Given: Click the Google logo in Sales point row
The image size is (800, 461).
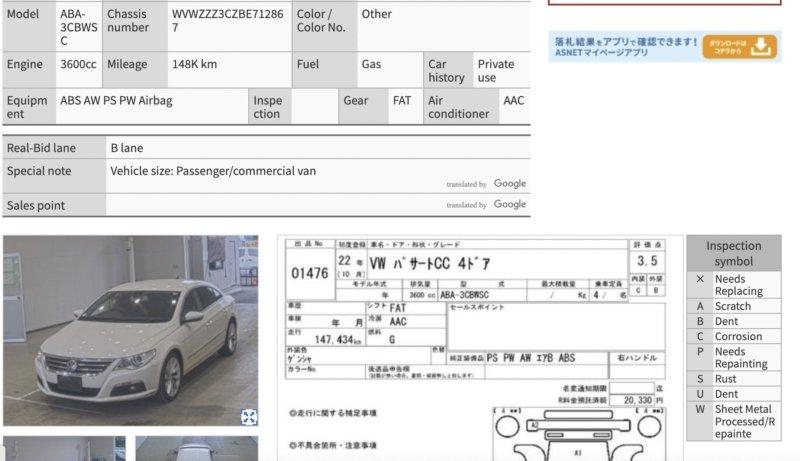Looking at the screenshot, I should (x=509, y=205).
